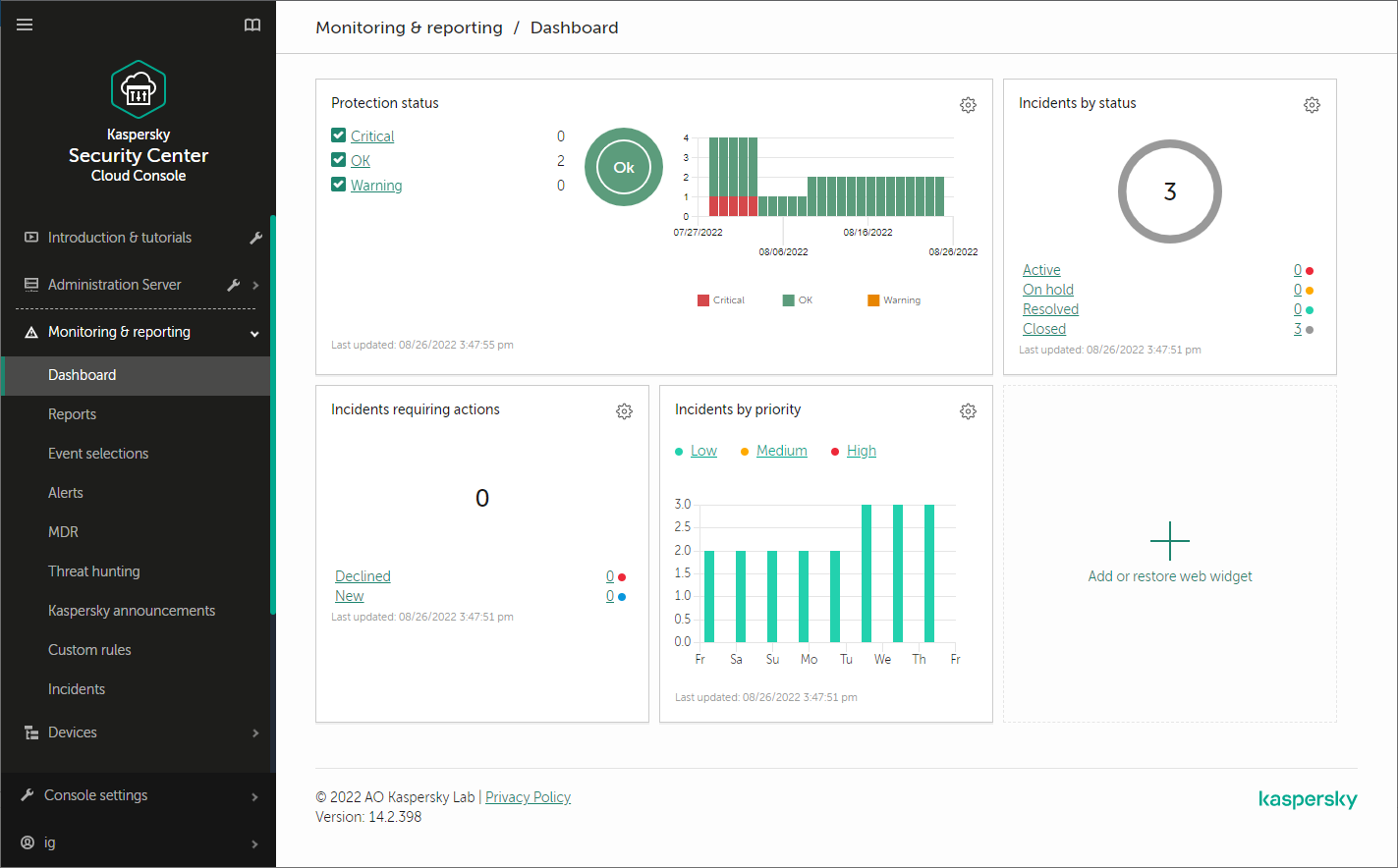Image resolution: width=1398 pixels, height=868 pixels.
Task: Open the Privacy Policy link
Action: pos(528,796)
